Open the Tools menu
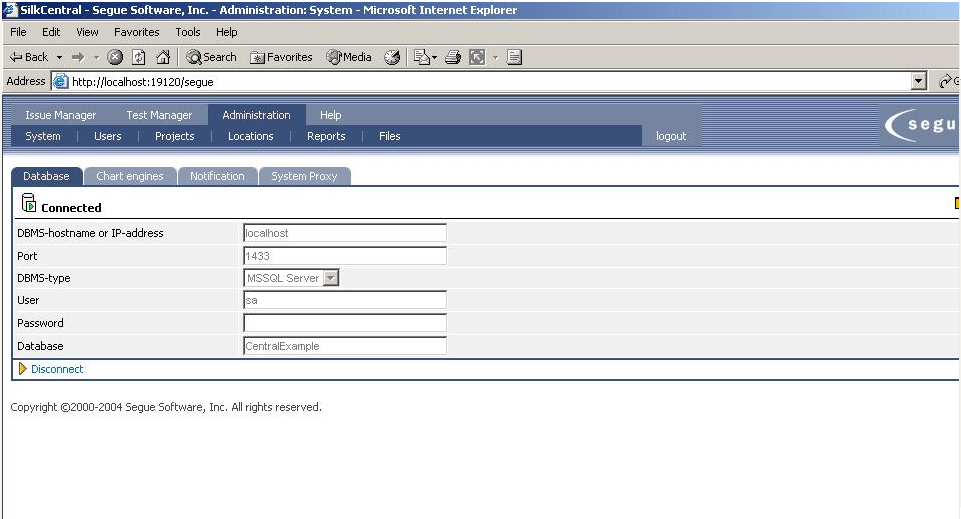The width and height of the screenshot is (961, 519). (x=188, y=32)
